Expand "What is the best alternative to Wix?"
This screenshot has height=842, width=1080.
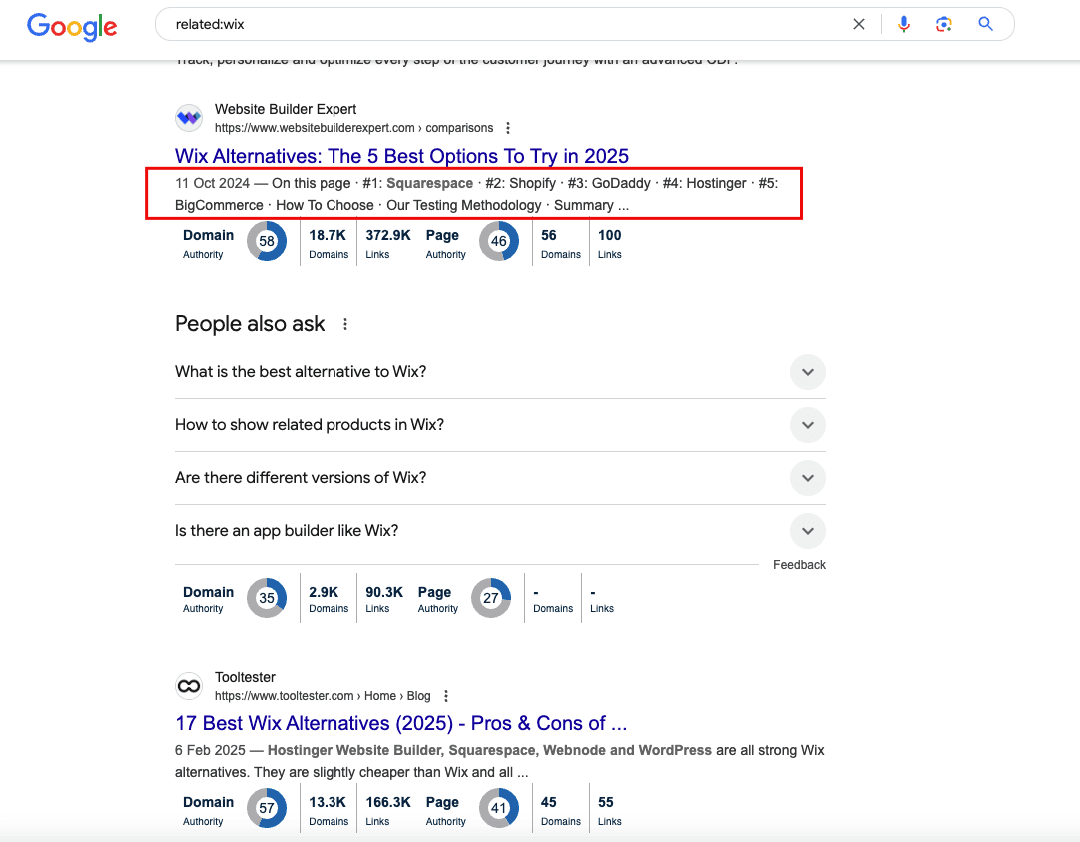tap(807, 372)
